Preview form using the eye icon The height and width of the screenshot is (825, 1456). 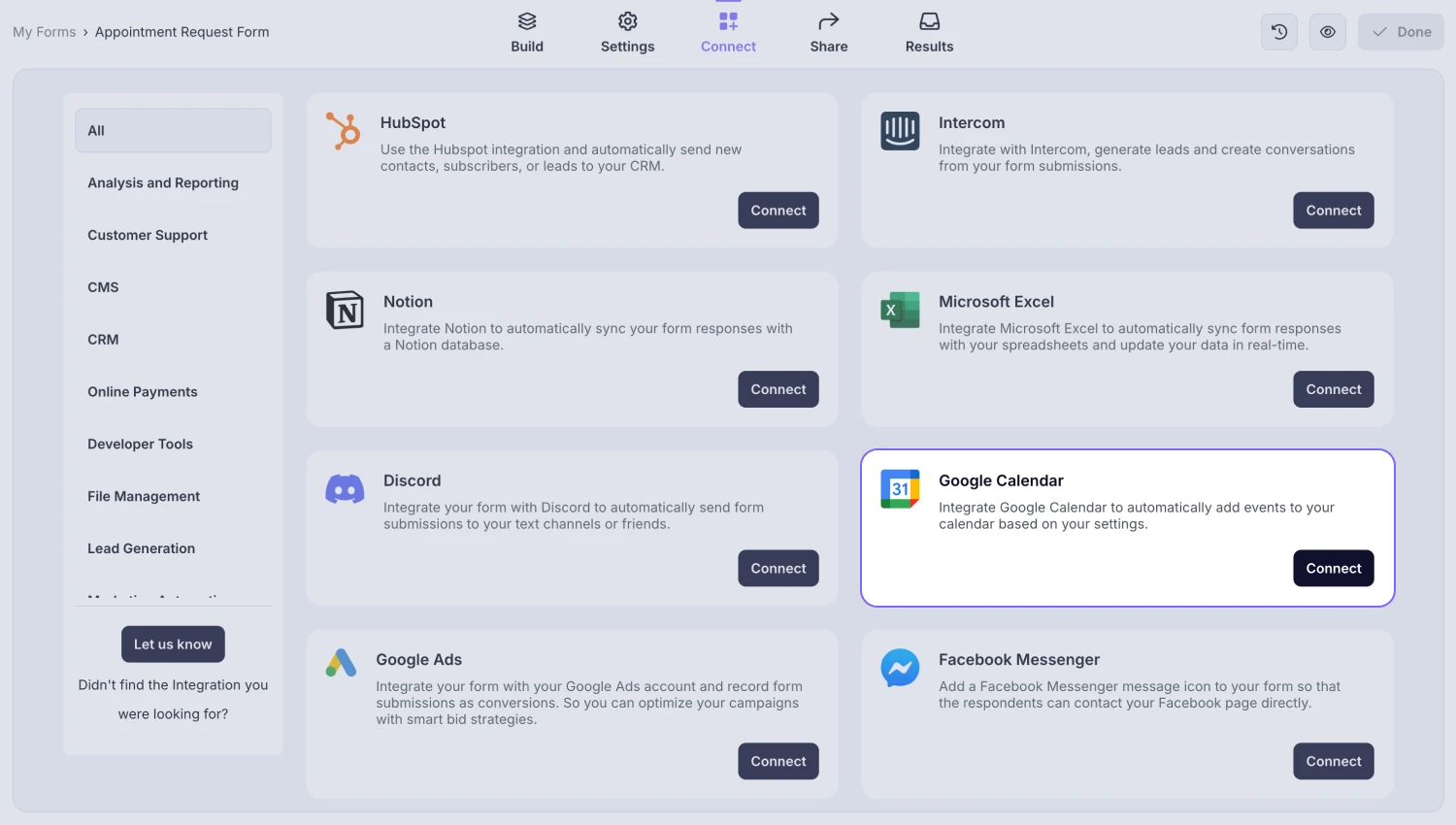(1328, 32)
